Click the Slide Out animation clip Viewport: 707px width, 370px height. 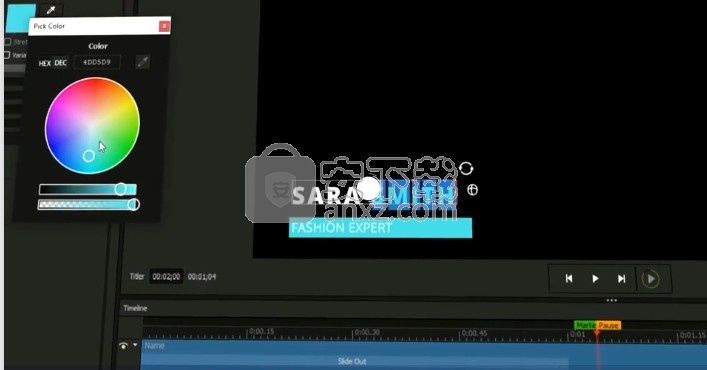click(354, 361)
